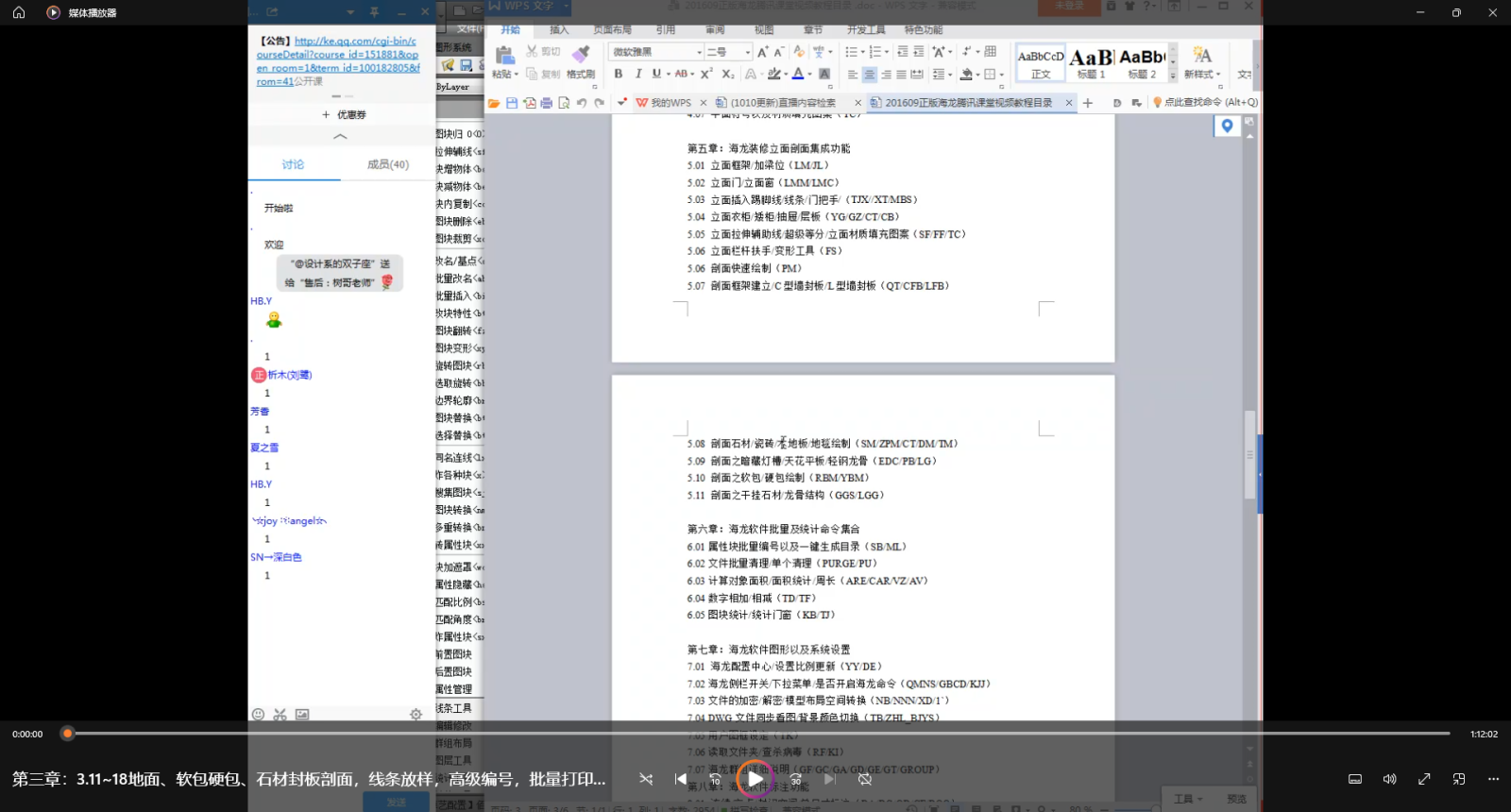
Task: Expand the 二号 font size dropdown
Action: [x=747, y=53]
